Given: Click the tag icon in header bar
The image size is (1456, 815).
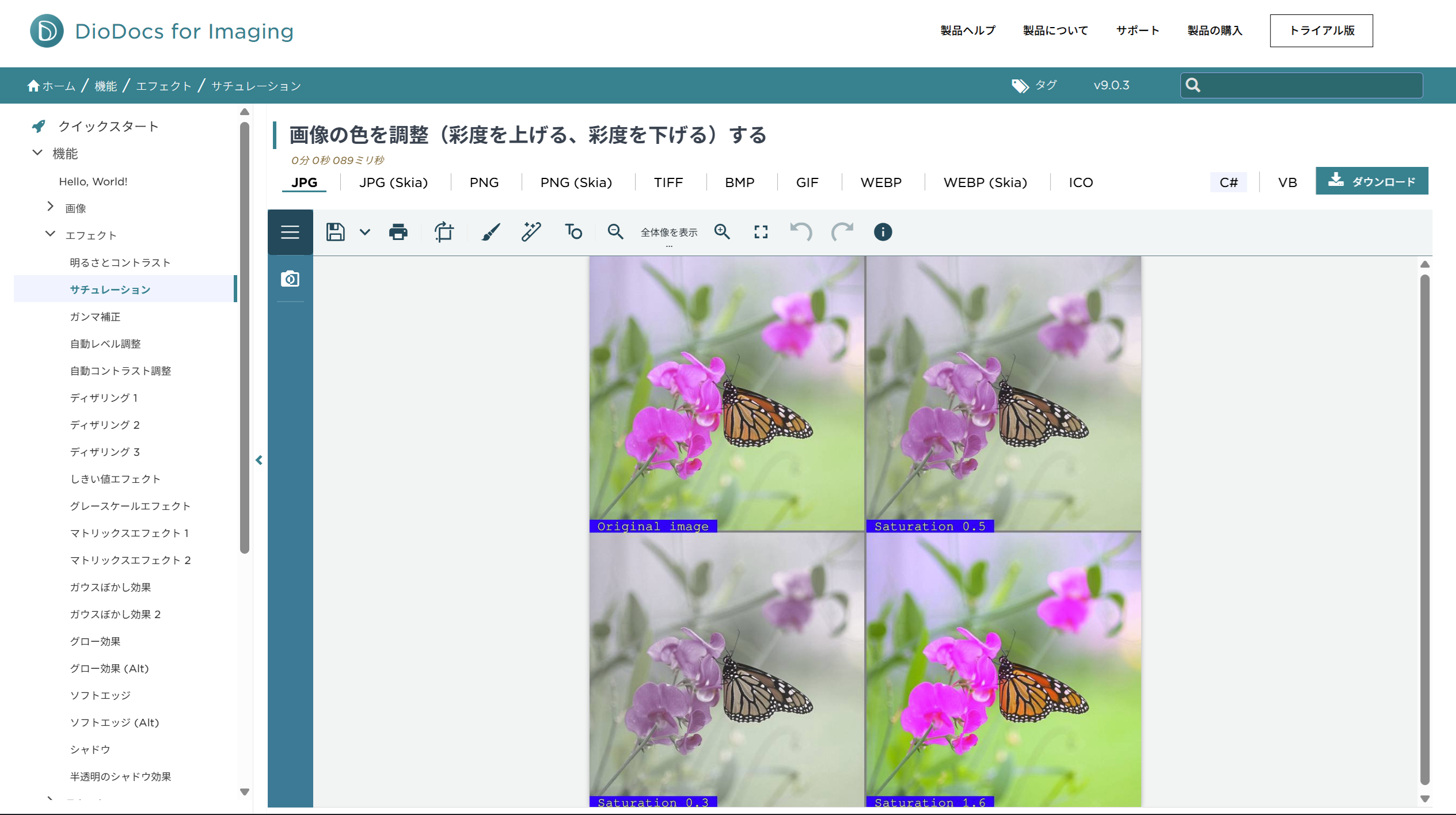Looking at the screenshot, I should [x=1020, y=86].
